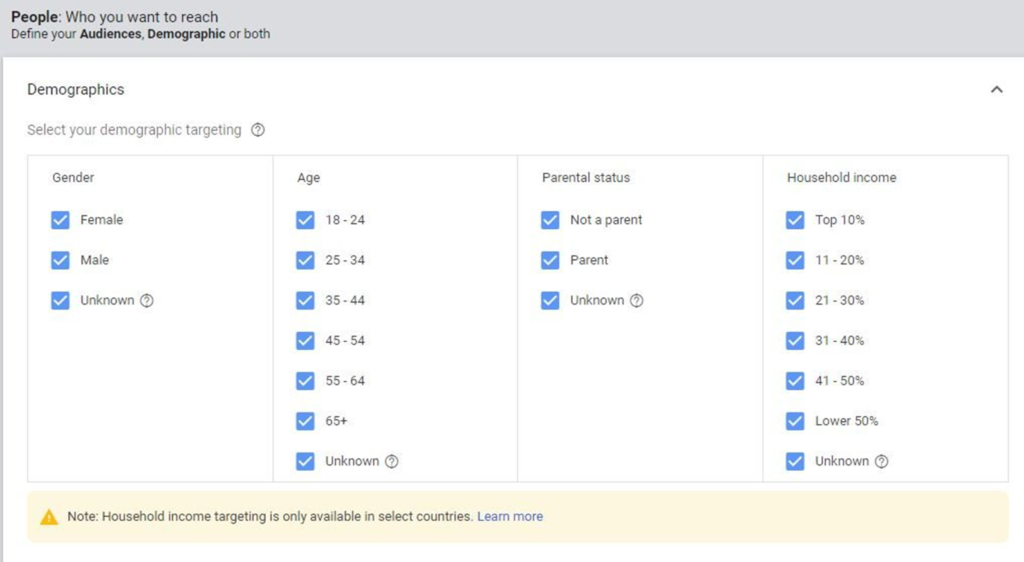This screenshot has height=562, width=1024.
Task: Toggle the Parent checkbox
Action: pyautogui.click(x=550, y=260)
